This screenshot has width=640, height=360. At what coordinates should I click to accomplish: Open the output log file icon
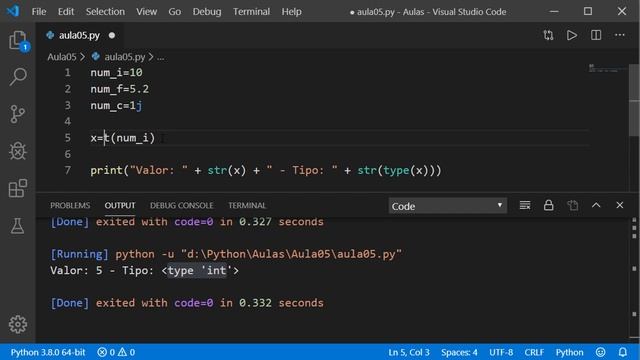tap(573, 205)
